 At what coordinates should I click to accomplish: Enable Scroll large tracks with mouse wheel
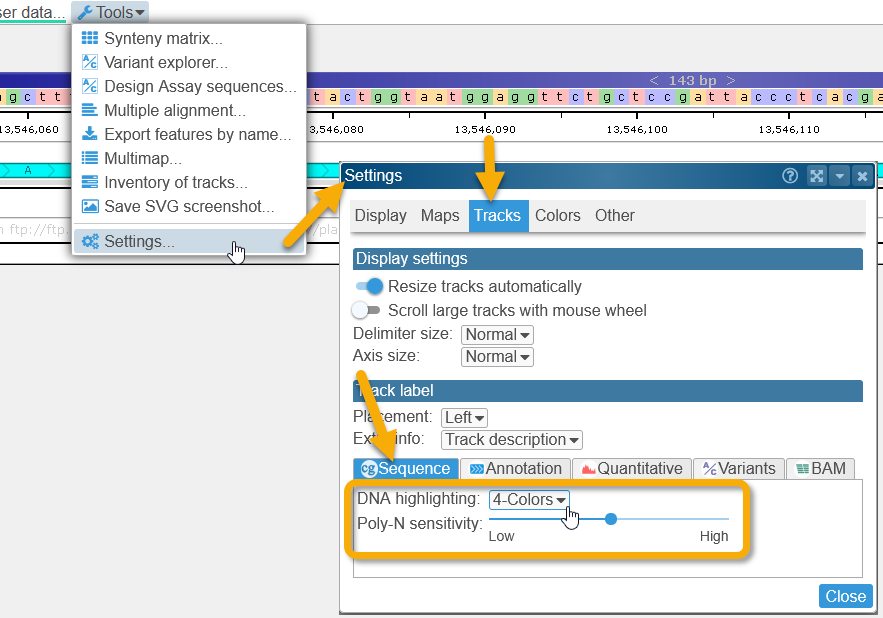coord(366,311)
